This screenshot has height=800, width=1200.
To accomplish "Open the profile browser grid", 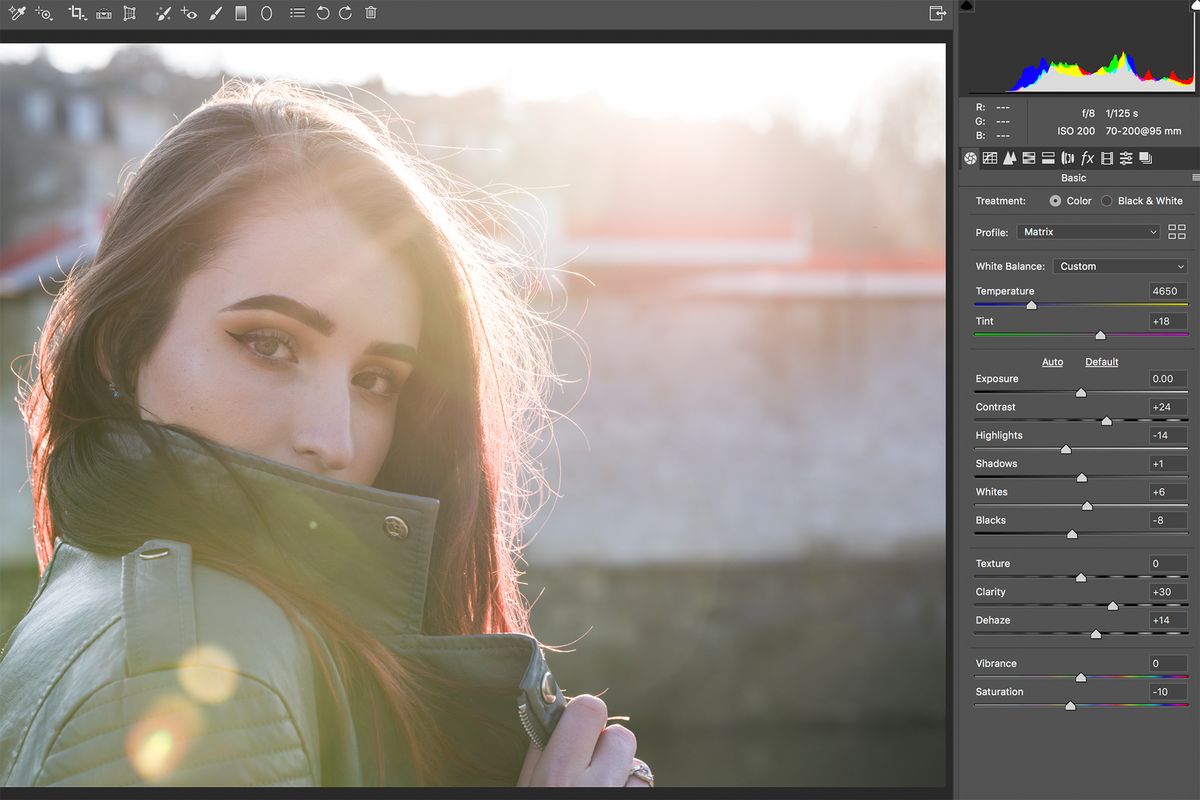I will tap(1177, 231).
